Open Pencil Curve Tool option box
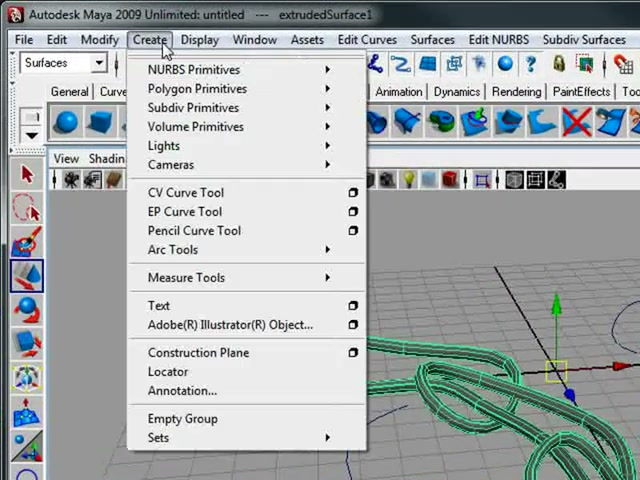640x480 pixels. [353, 231]
